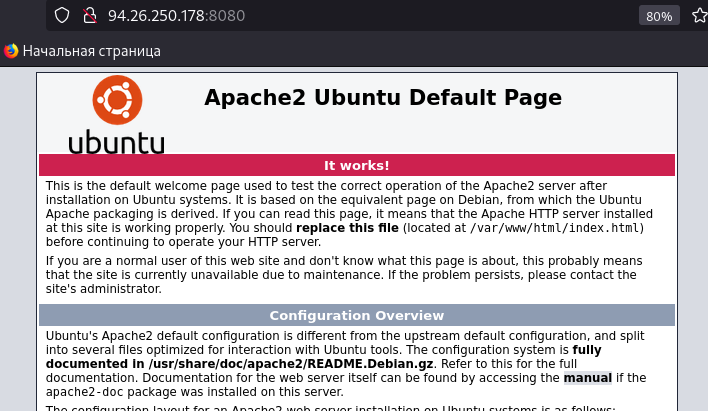This screenshot has height=411, width=708.
Task: Reset zoom via the 80% badge
Action: (658, 16)
